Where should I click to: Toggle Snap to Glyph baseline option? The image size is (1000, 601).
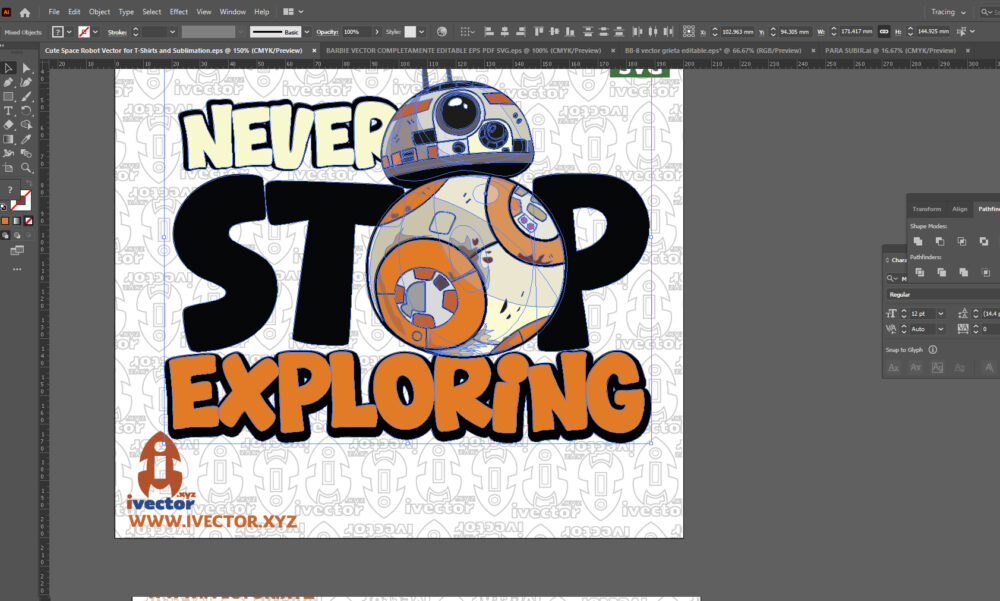[894, 367]
